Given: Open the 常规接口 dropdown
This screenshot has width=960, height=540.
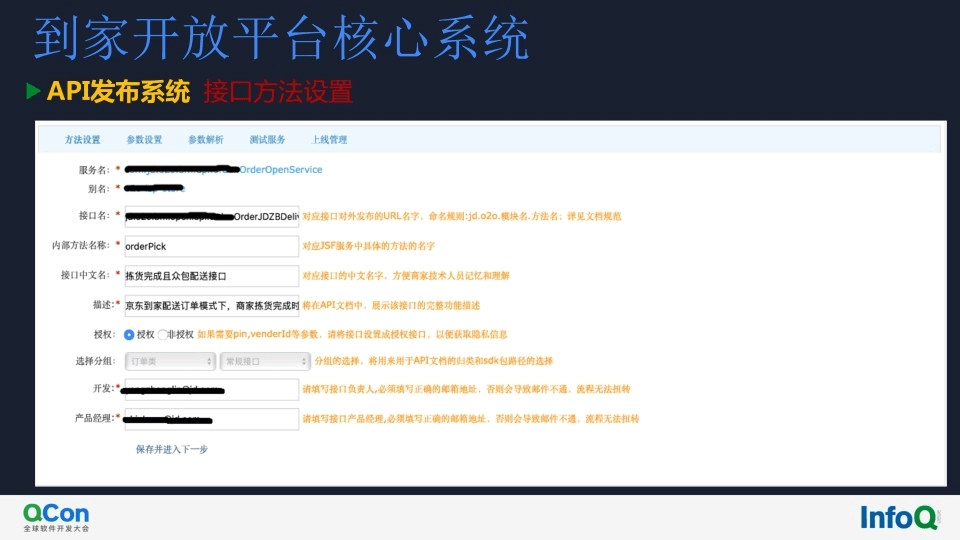Looking at the screenshot, I should (265, 361).
